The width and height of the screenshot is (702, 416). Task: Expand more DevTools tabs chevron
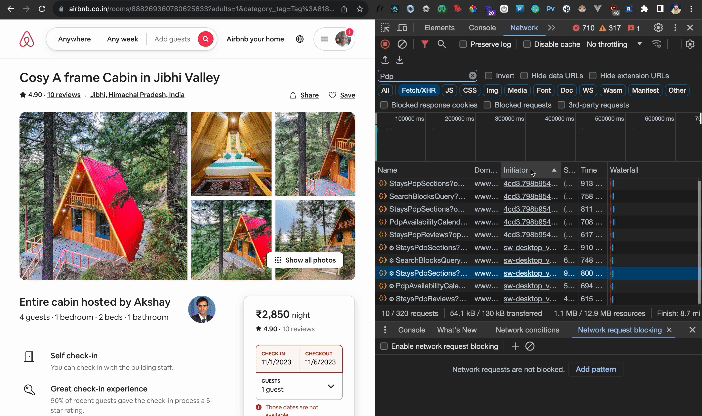point(551,28)
